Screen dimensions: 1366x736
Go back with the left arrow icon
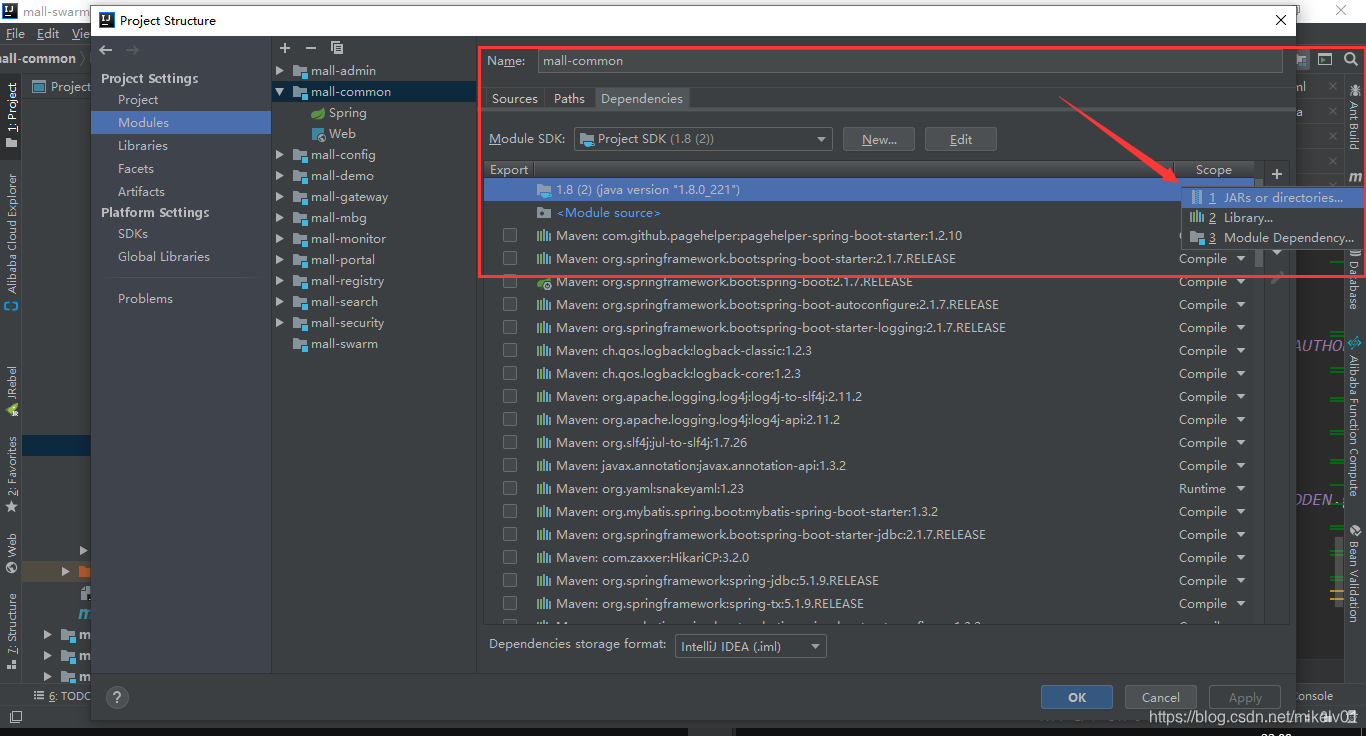pyautogui.click(x=106, y=50)
